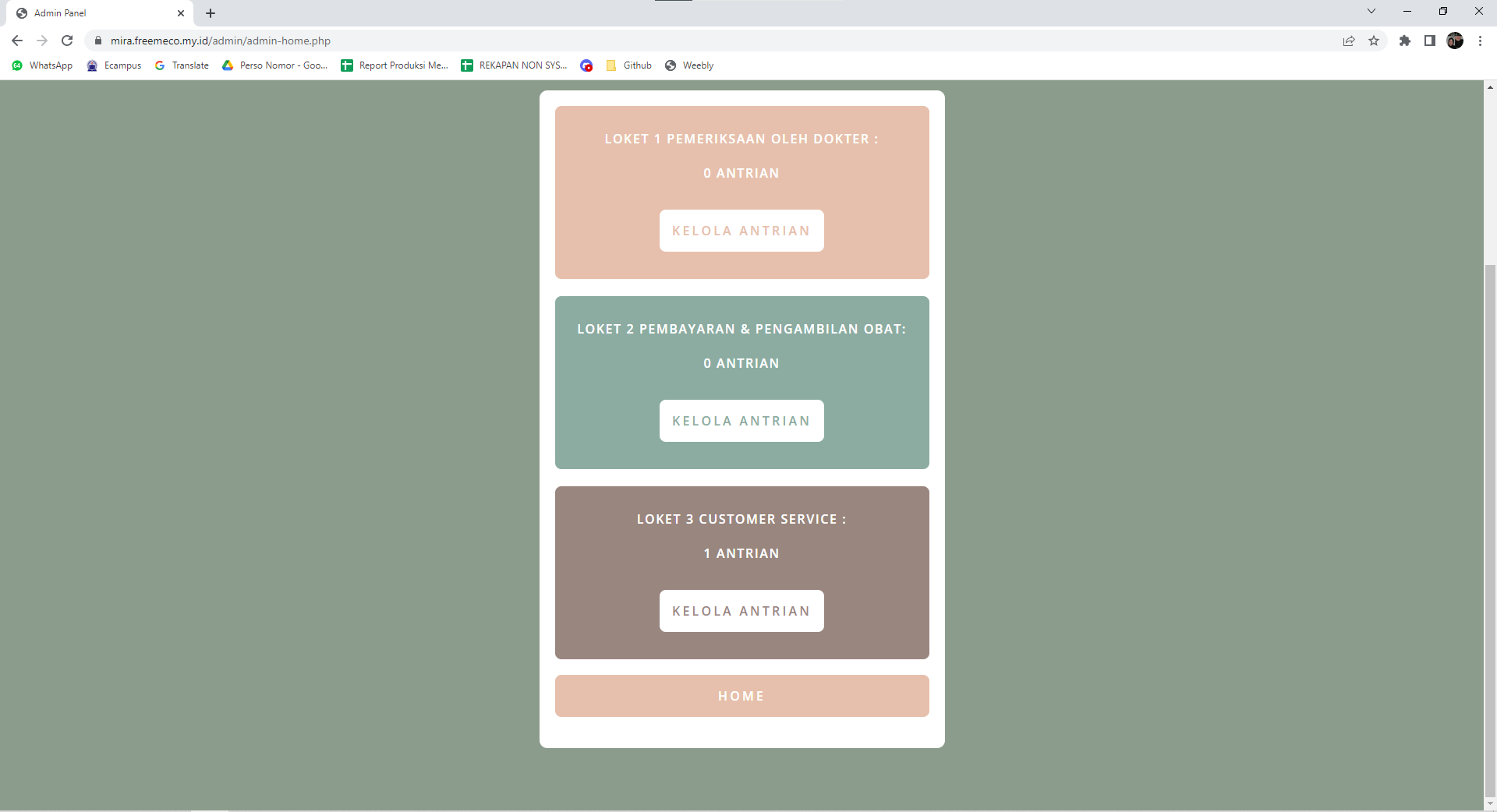
Task: Open the Ecampus bookmark
Action: coord(114,65)
